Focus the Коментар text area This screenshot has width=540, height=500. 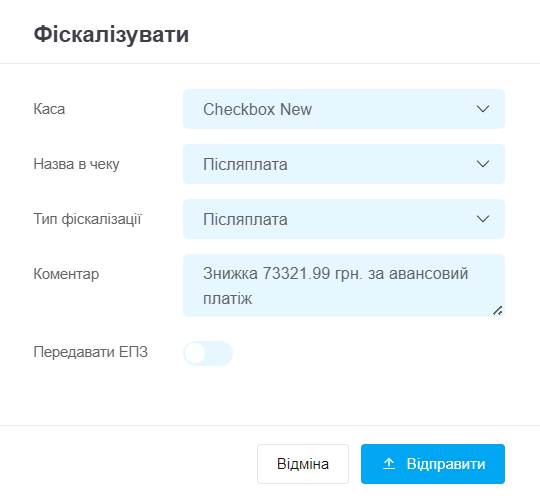344,285
